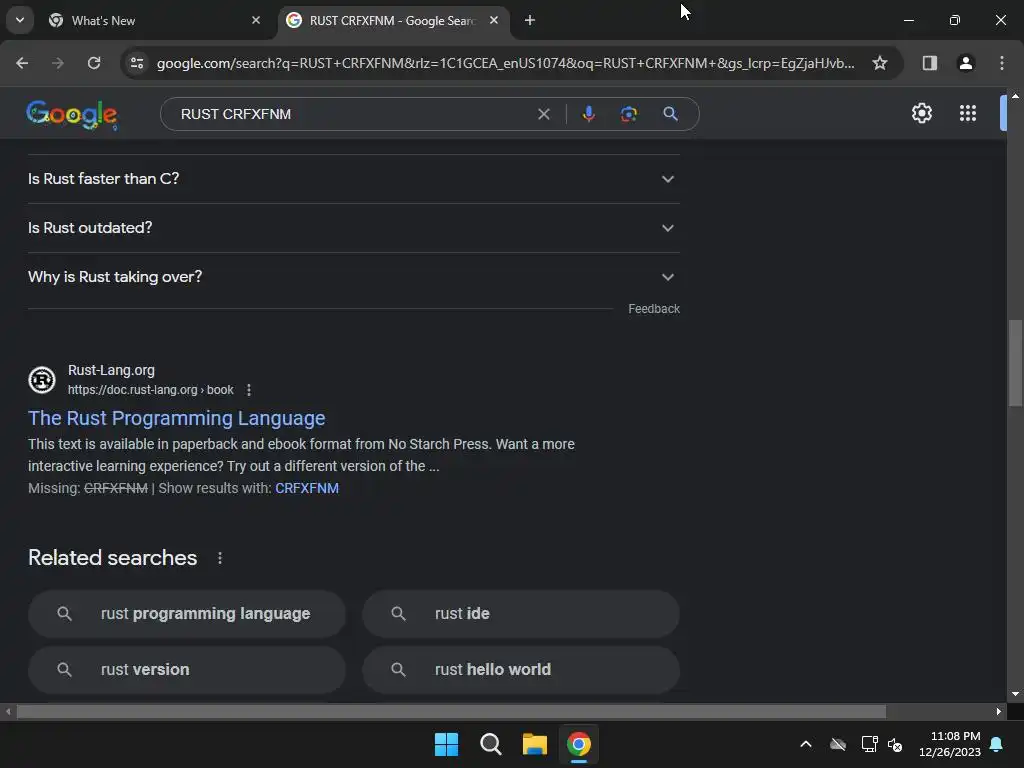1024x768 pixels.
Task: Open the tab search dropdown
Action: pos(20,20)
